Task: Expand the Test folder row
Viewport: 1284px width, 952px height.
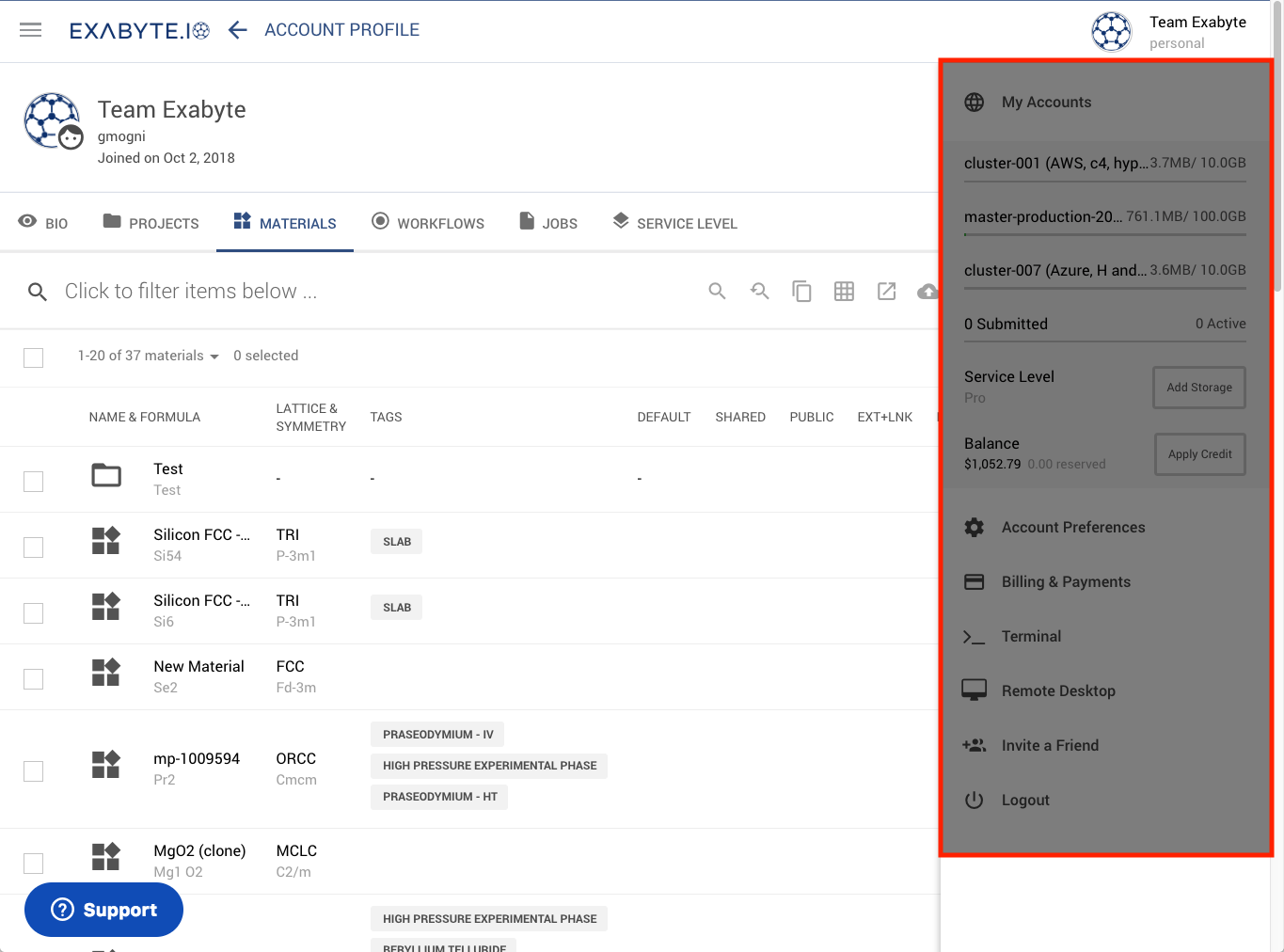Action: 106,476
